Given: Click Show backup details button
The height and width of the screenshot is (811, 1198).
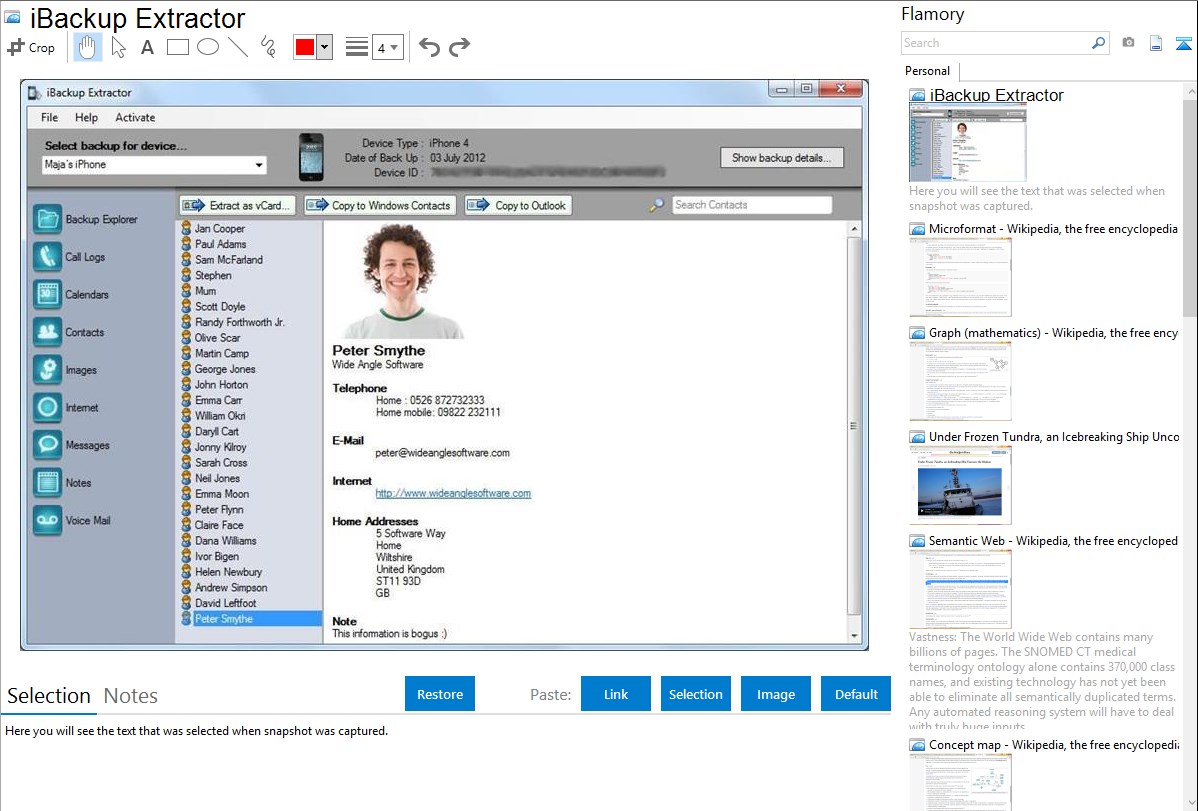Looking at the screenshot, I should click(x=782, y=158).
